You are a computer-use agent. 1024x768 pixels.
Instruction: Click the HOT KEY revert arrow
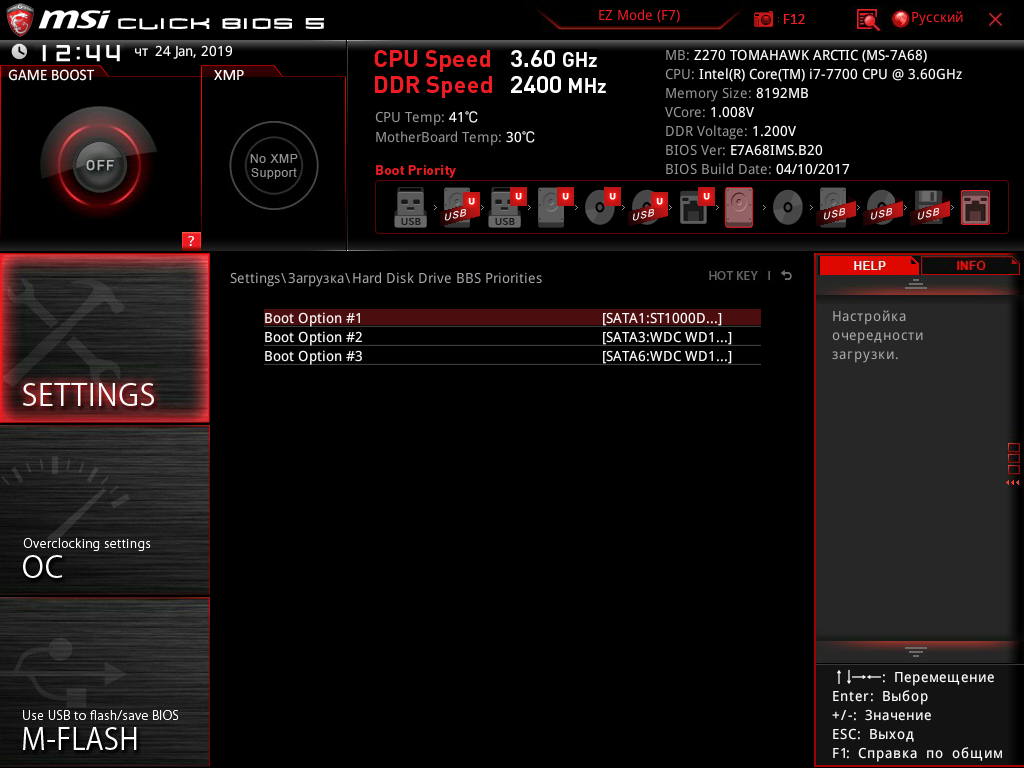pyautogui.click(x=786, y=274)
